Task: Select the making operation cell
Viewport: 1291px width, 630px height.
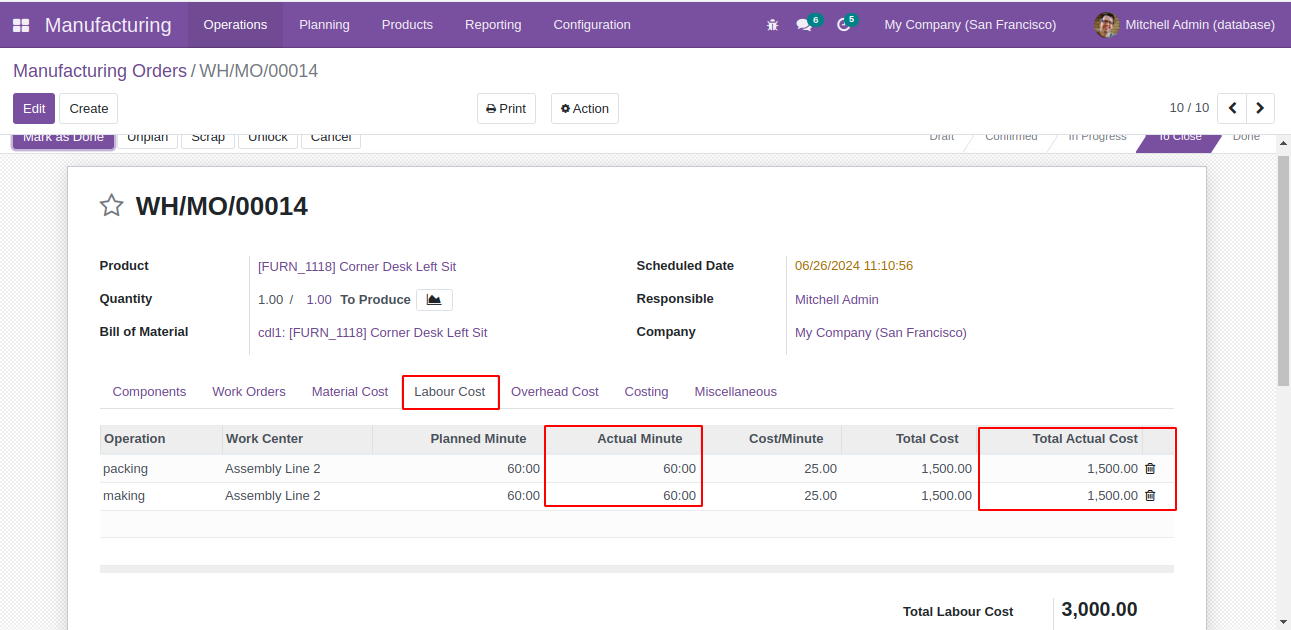Action: (161, 495)
